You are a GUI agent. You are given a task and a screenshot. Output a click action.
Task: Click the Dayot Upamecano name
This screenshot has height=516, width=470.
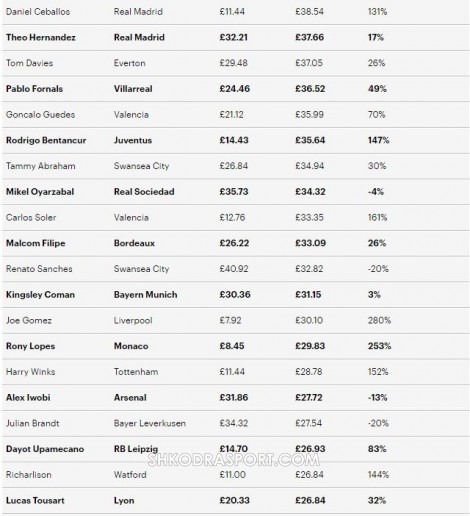(x=45, y=449)
